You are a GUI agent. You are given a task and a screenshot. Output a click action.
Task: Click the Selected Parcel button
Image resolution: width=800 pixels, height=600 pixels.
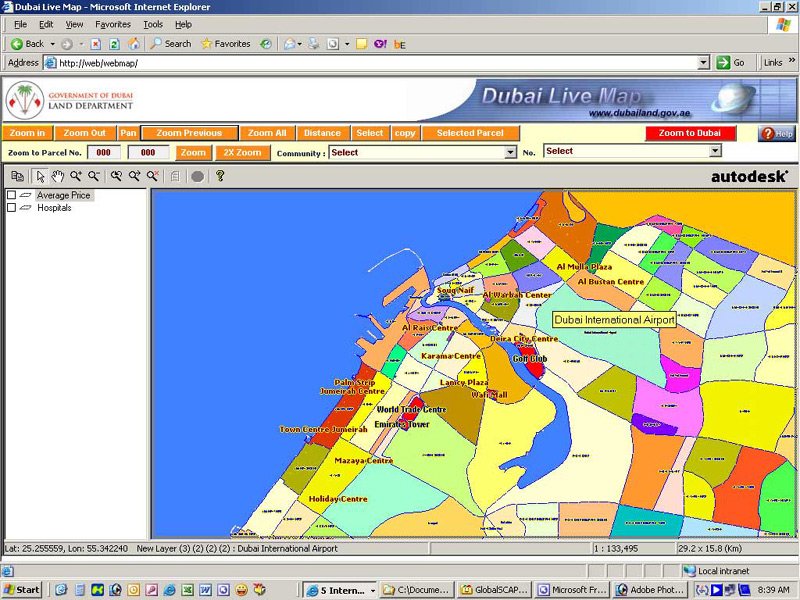[470, 133]
